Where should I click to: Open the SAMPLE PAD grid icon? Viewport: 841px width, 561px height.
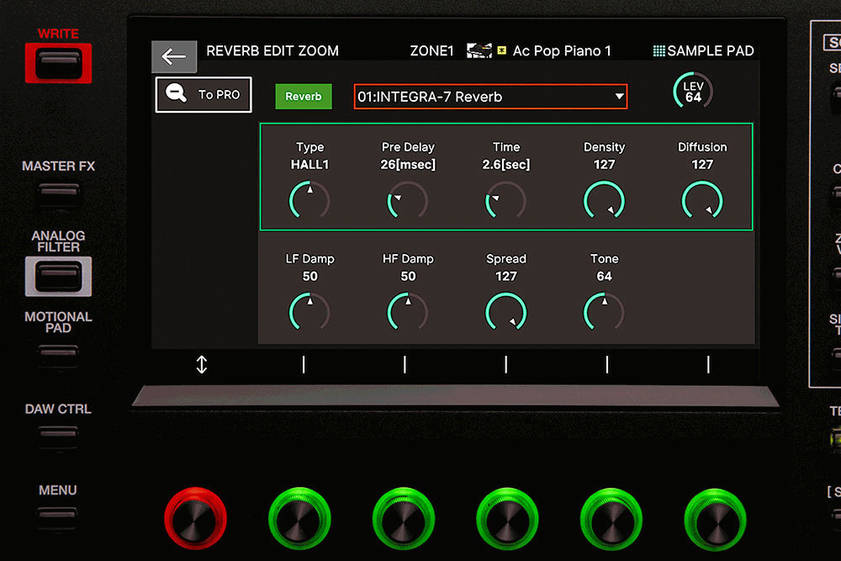click(x=658, y=51)
